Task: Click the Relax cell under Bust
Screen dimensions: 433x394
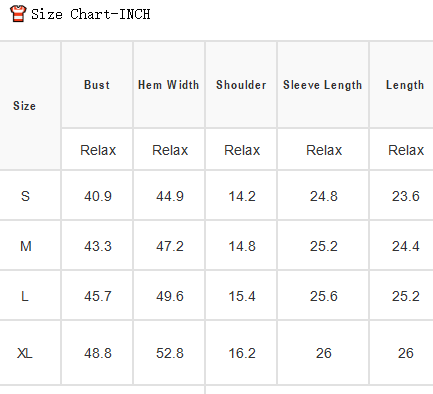Action: pos(98,150)
